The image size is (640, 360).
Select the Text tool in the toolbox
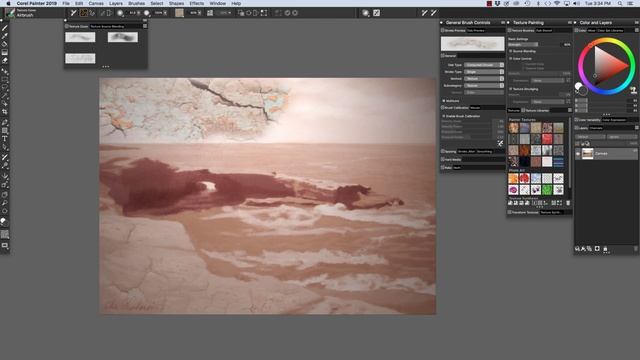(x=4, y=139)
